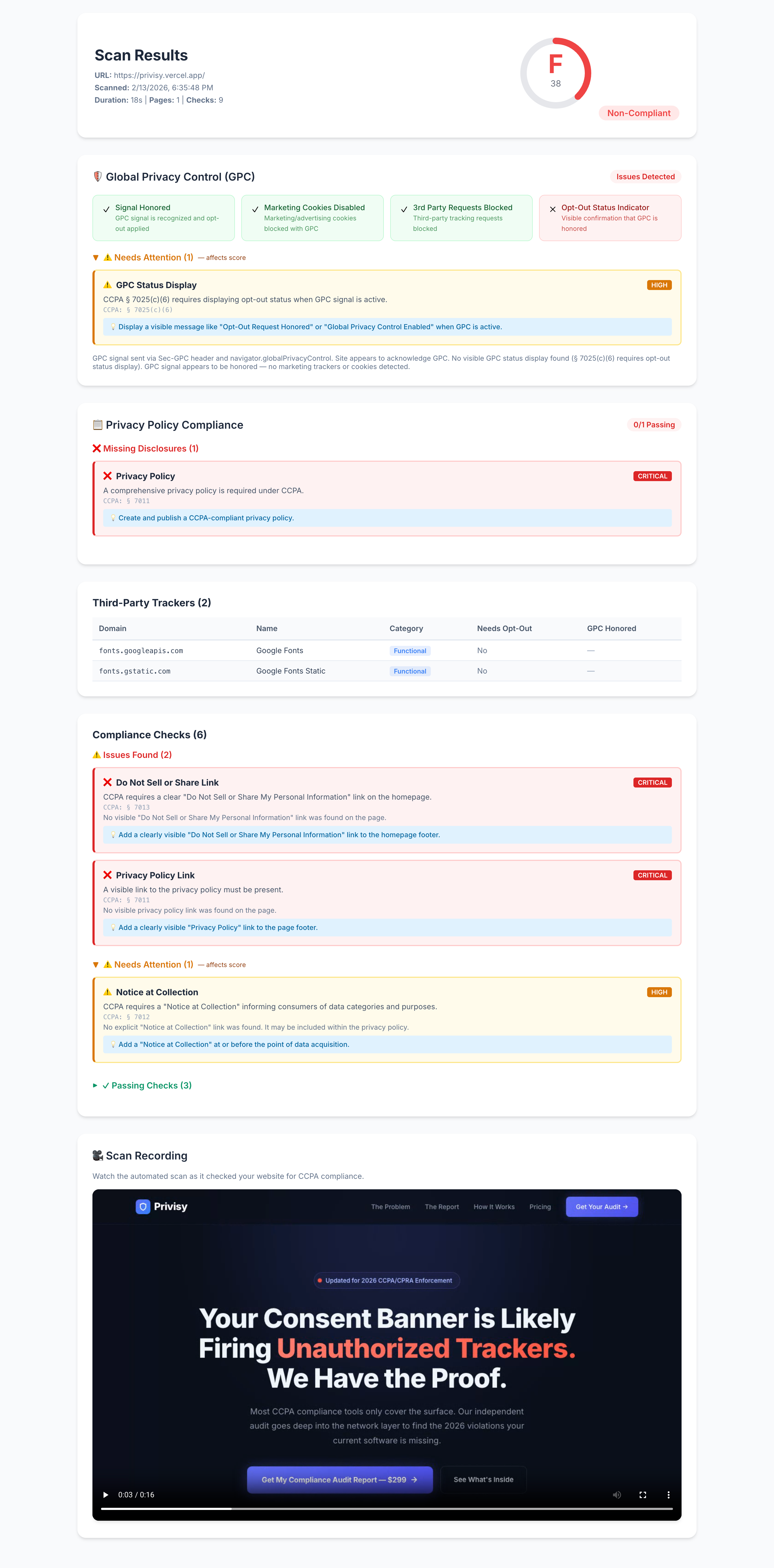This screenshot has height=1568, width=774.
Task: Expand the Passing Checks (3) section
Action: coord(142,1085)
